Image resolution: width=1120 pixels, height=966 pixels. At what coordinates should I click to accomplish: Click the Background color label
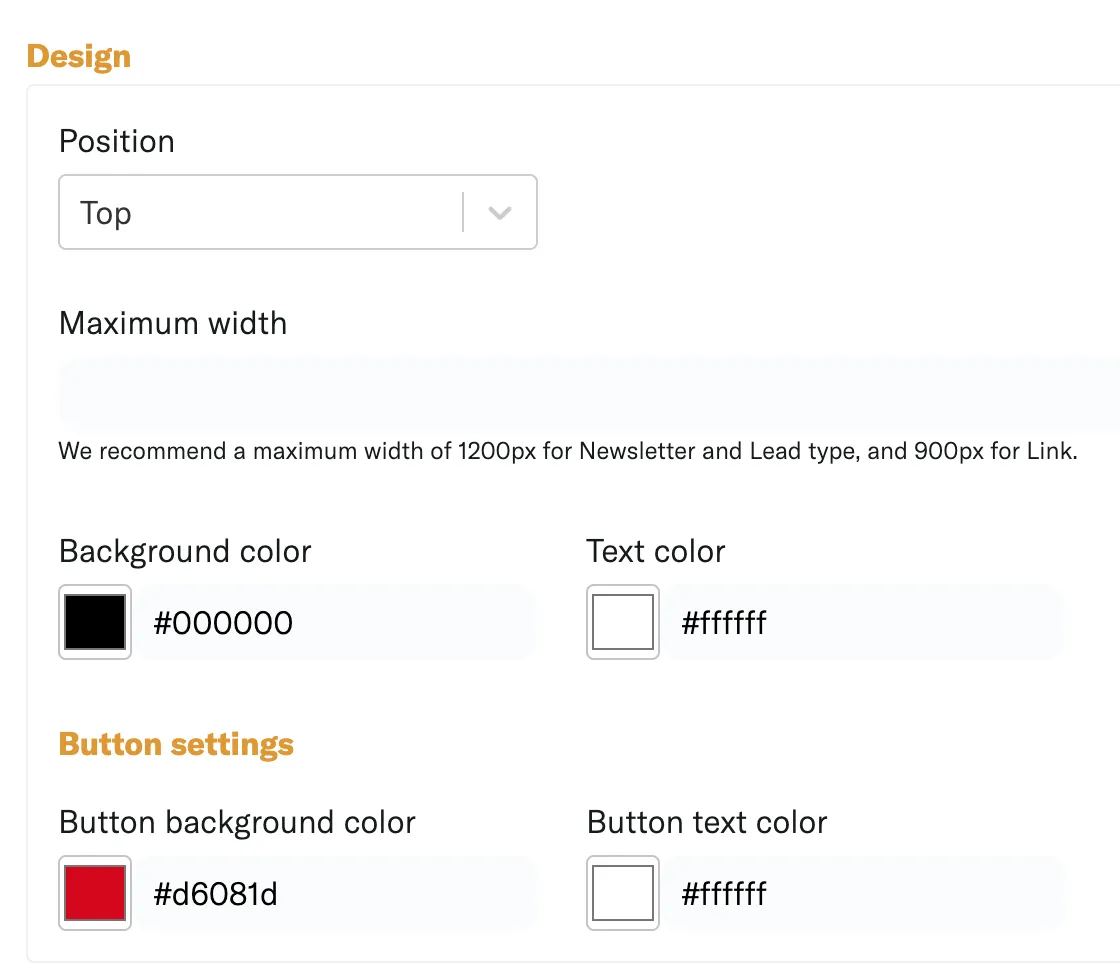pos(185,552)
